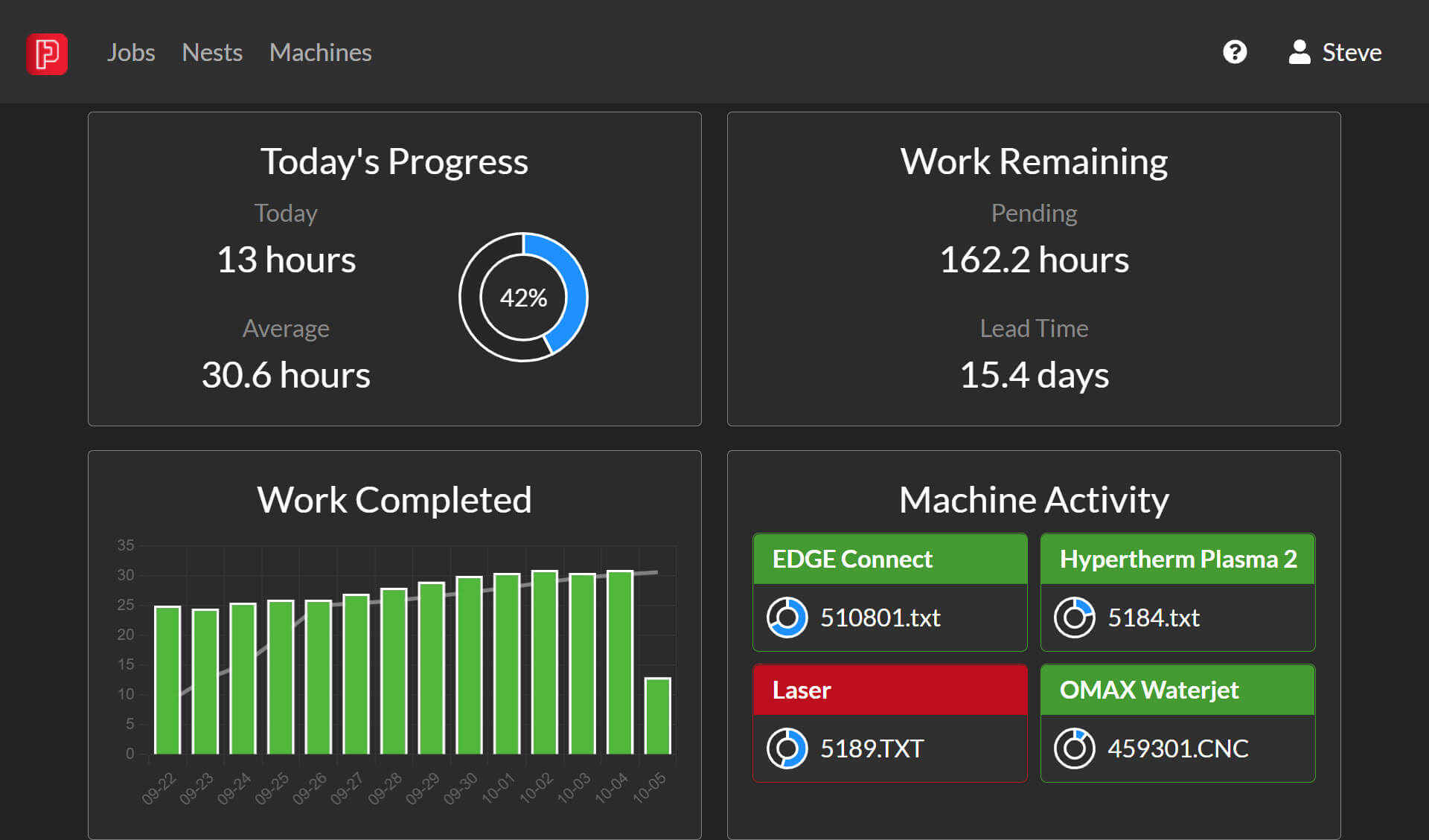The height and width of the screenshot is (840, 1429).
Task: Click the progress donut icon for Hypertherm Plasma 2
Action: 1074,617
